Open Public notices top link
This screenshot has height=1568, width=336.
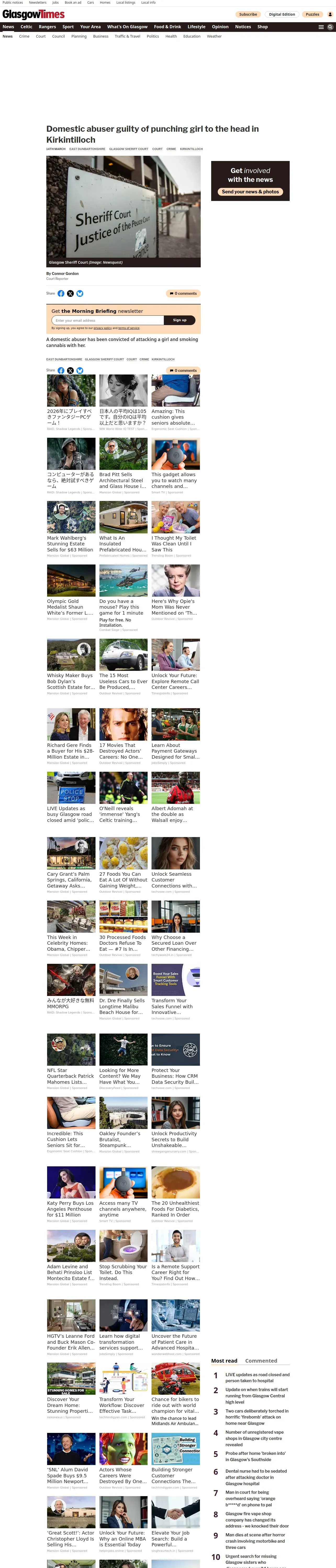click(x=13, y=2)
